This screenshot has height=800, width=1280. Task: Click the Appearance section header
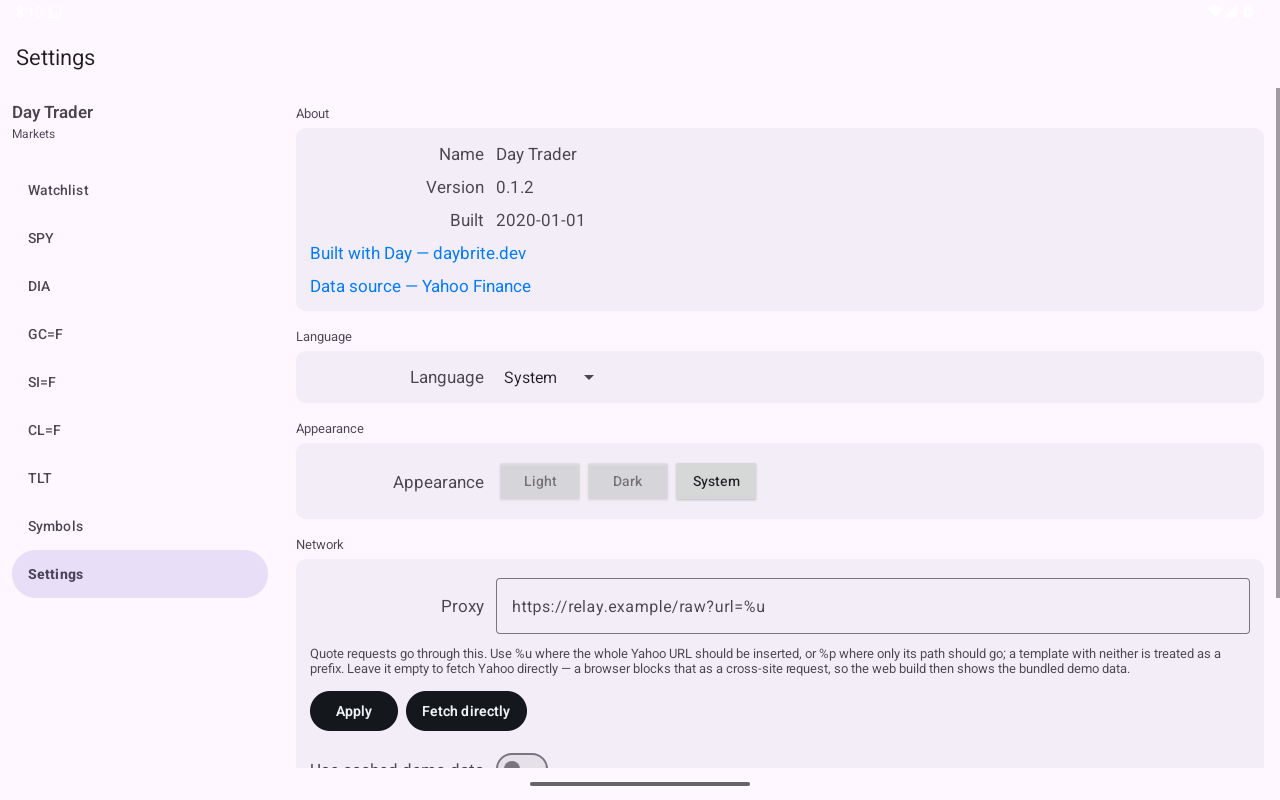pyautogui.click(x=330, y=428)
